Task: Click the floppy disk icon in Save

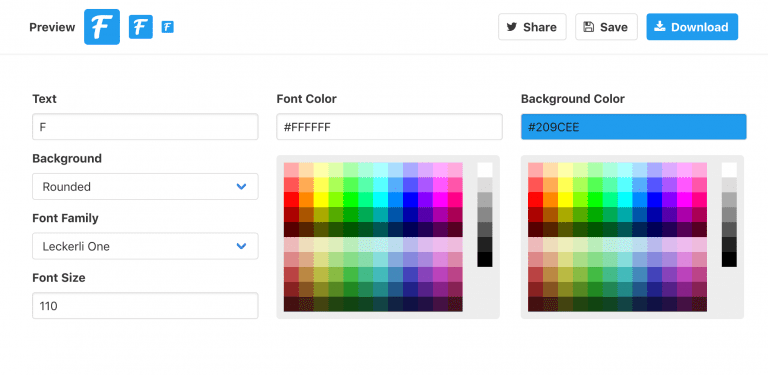Action: tap(588, 27)
